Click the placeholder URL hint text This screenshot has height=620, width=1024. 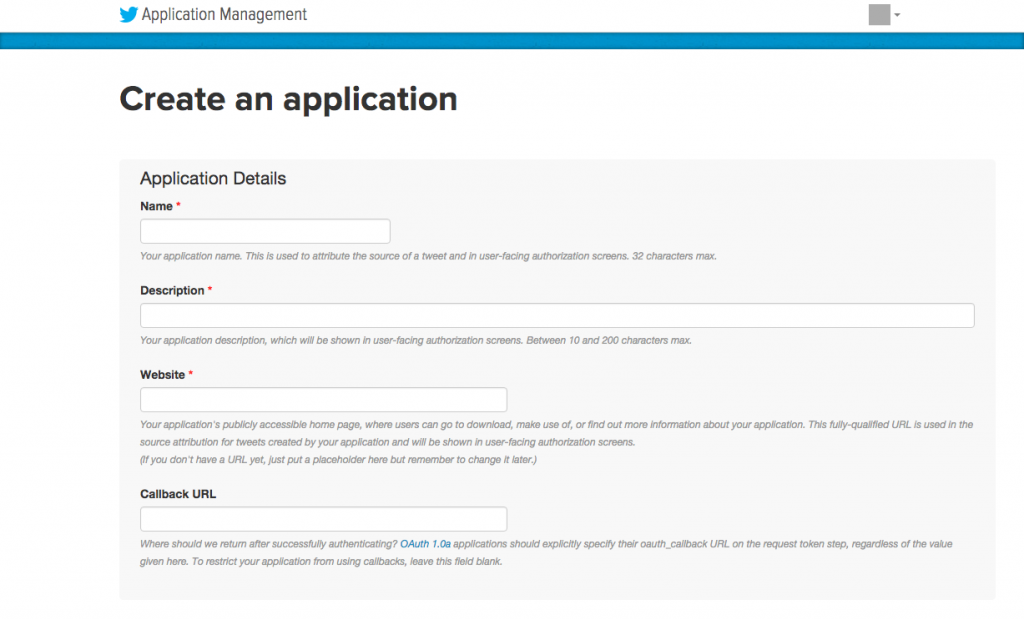coord(338,460)
